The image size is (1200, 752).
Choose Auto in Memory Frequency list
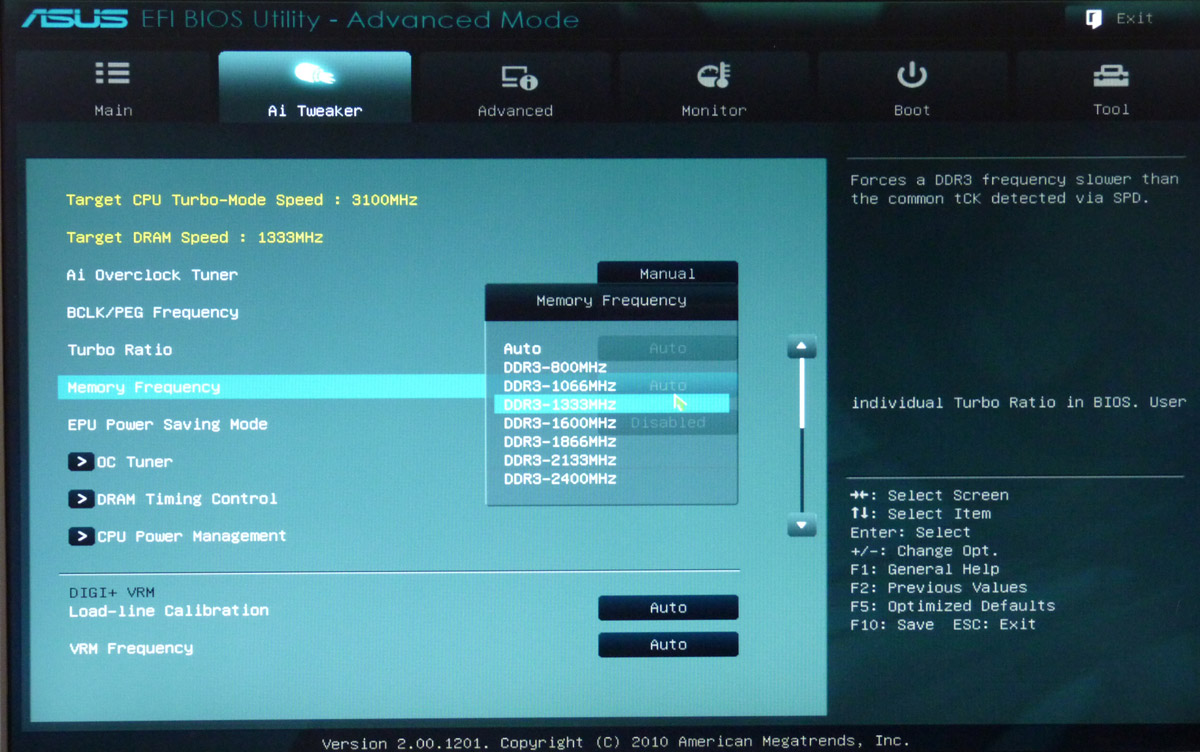[x=522, y=349]
